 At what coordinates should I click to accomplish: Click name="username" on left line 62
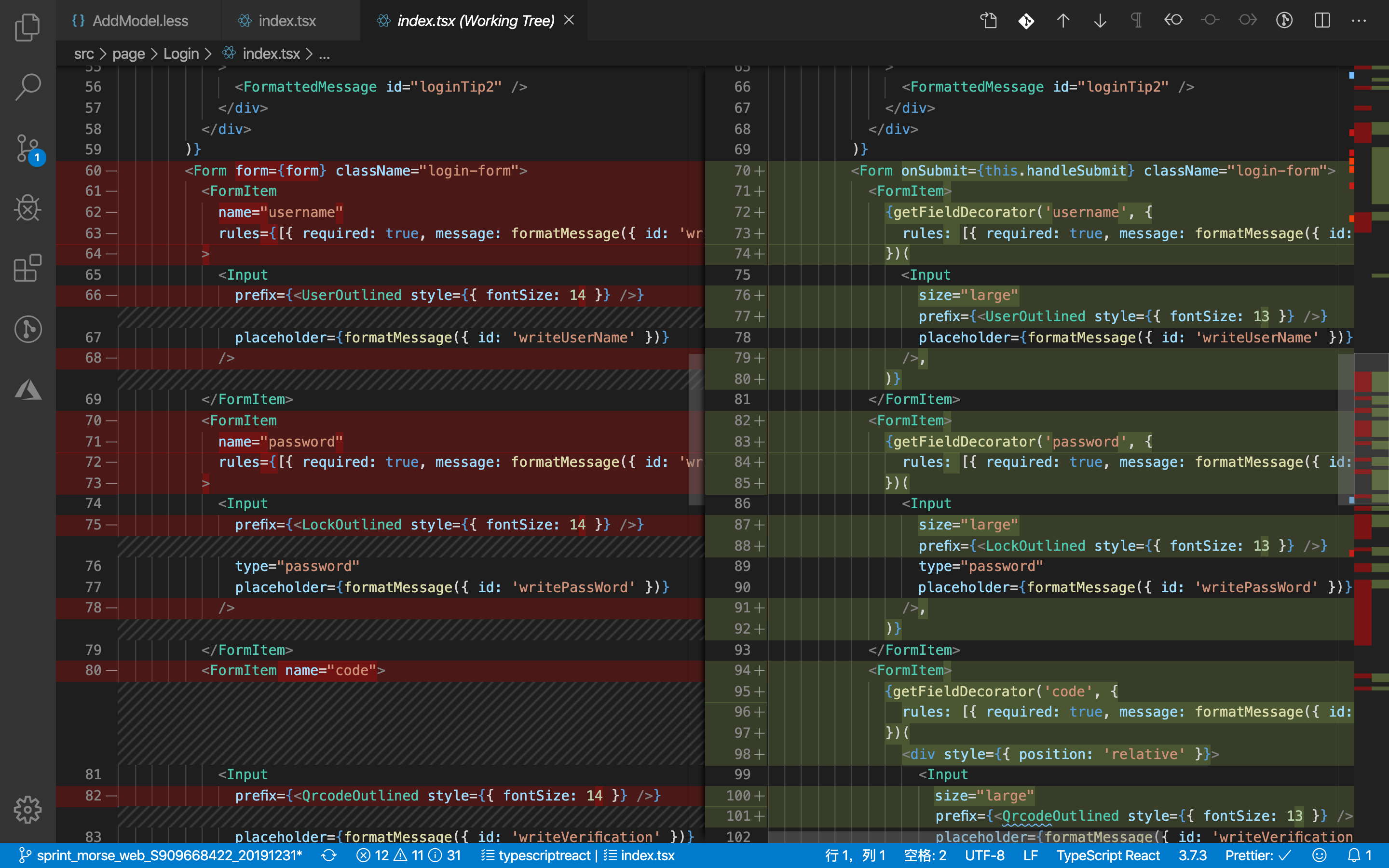click(281, 212)
